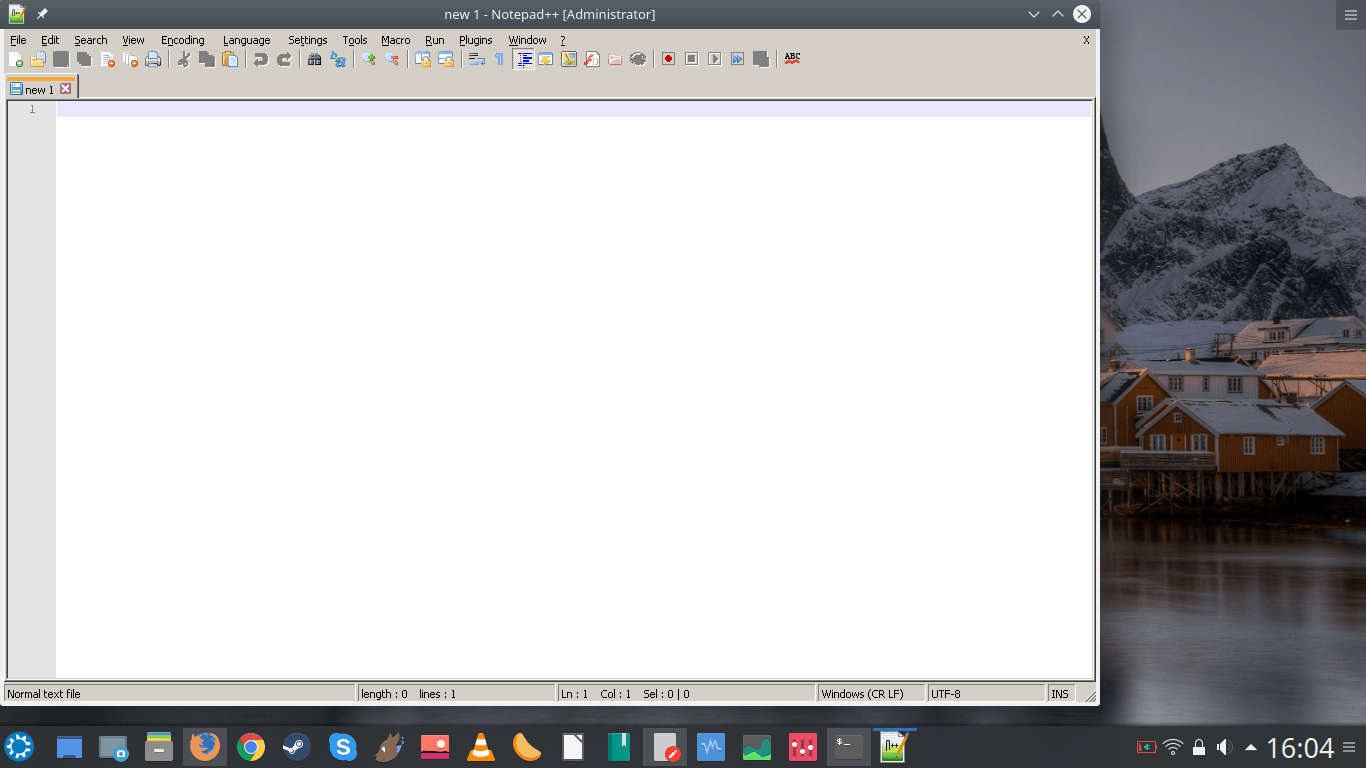Viewport: 1366px width, 768px height.
Task: Open the View menu
Action: coord(133,40)
